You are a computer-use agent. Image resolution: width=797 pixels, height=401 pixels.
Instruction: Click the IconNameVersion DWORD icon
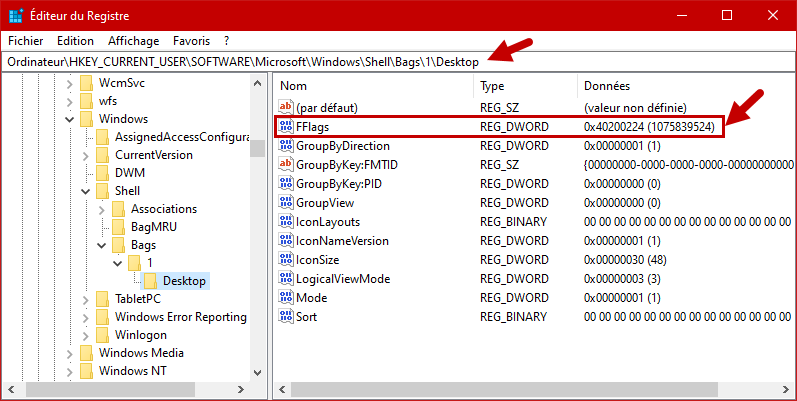[286, 241]
